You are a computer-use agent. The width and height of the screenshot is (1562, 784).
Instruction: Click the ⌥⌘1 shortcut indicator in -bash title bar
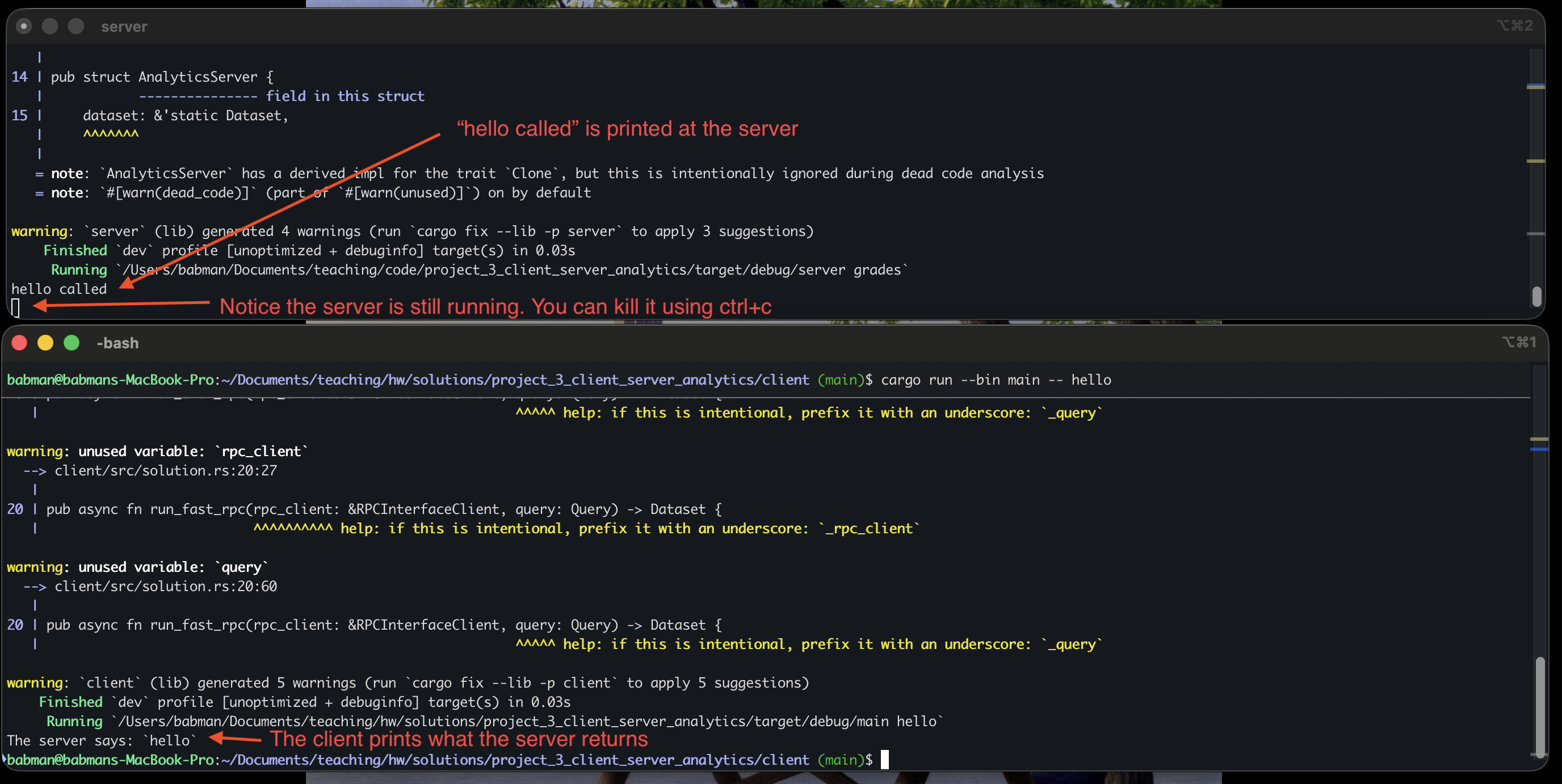click(1519, 342)
